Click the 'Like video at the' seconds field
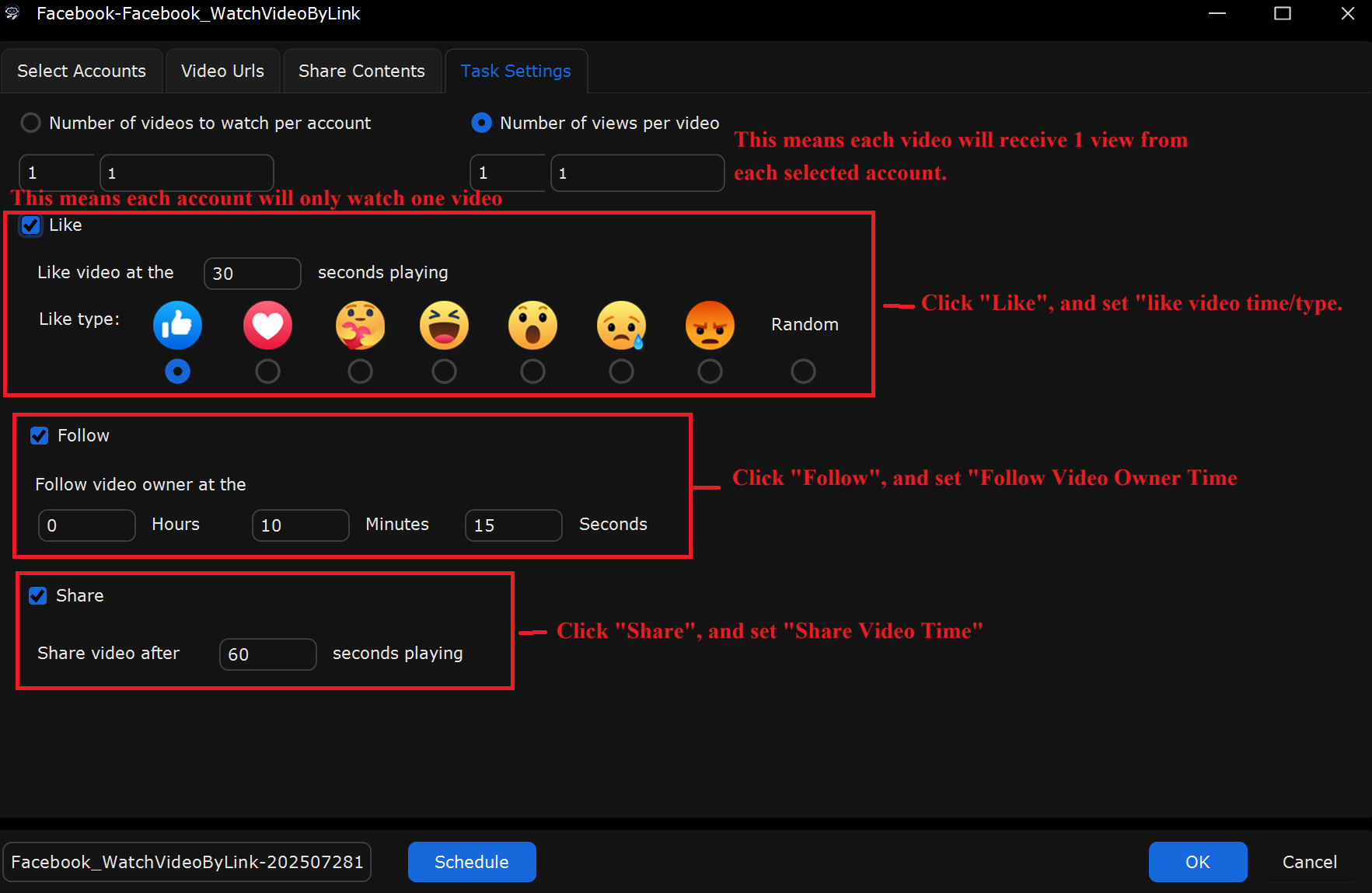 252,274
